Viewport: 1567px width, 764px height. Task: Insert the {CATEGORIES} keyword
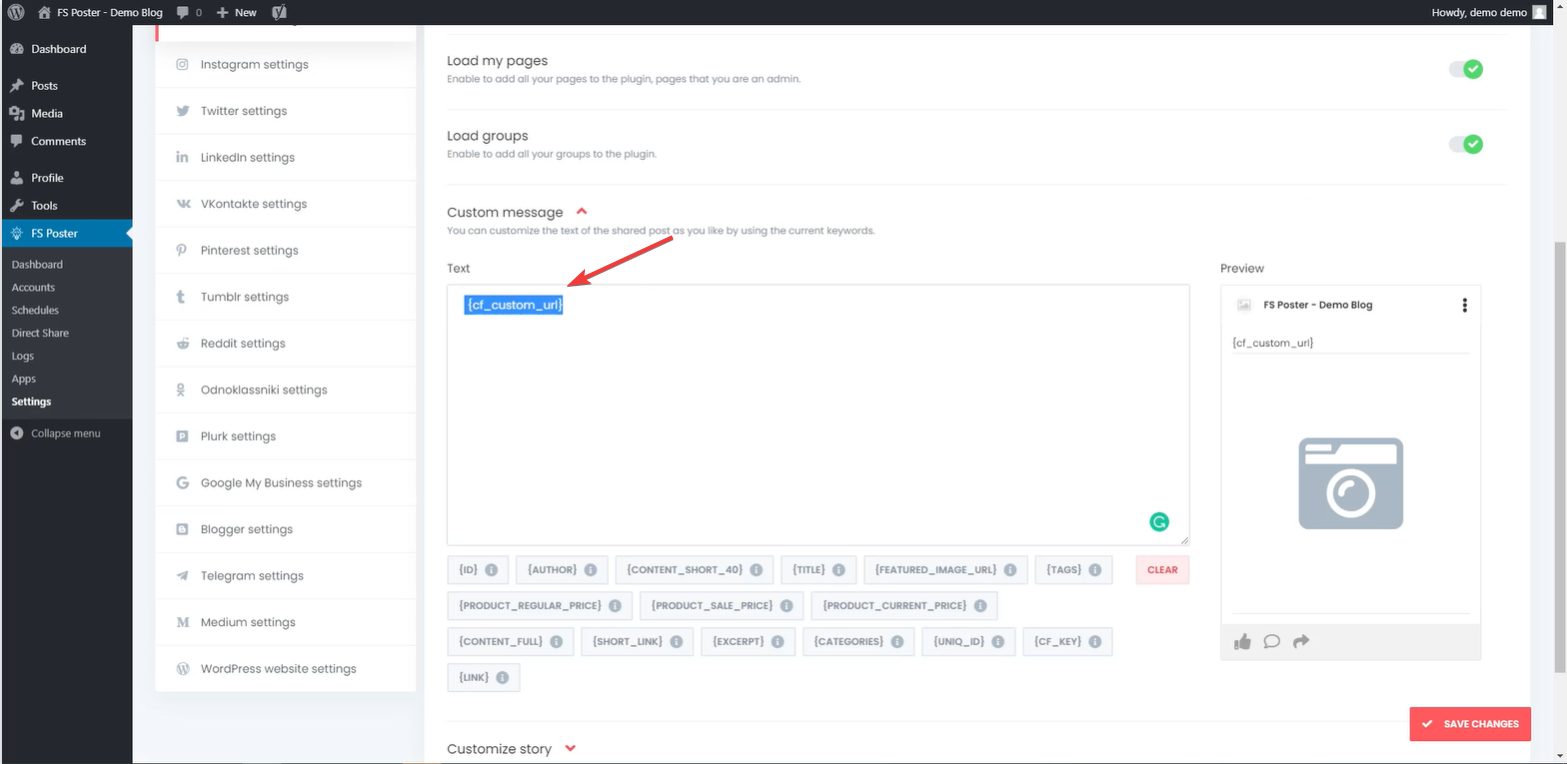point(859,642)
